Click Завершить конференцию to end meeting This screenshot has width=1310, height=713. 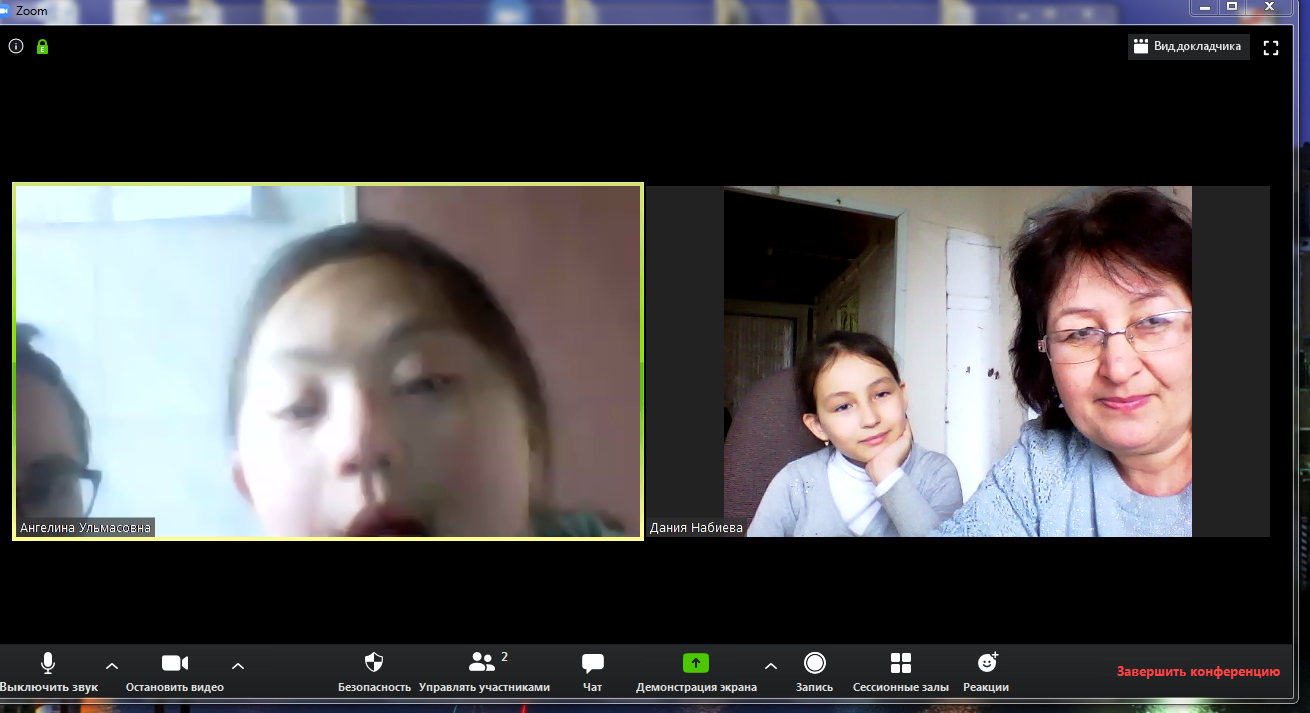[x=1198, y=672]
